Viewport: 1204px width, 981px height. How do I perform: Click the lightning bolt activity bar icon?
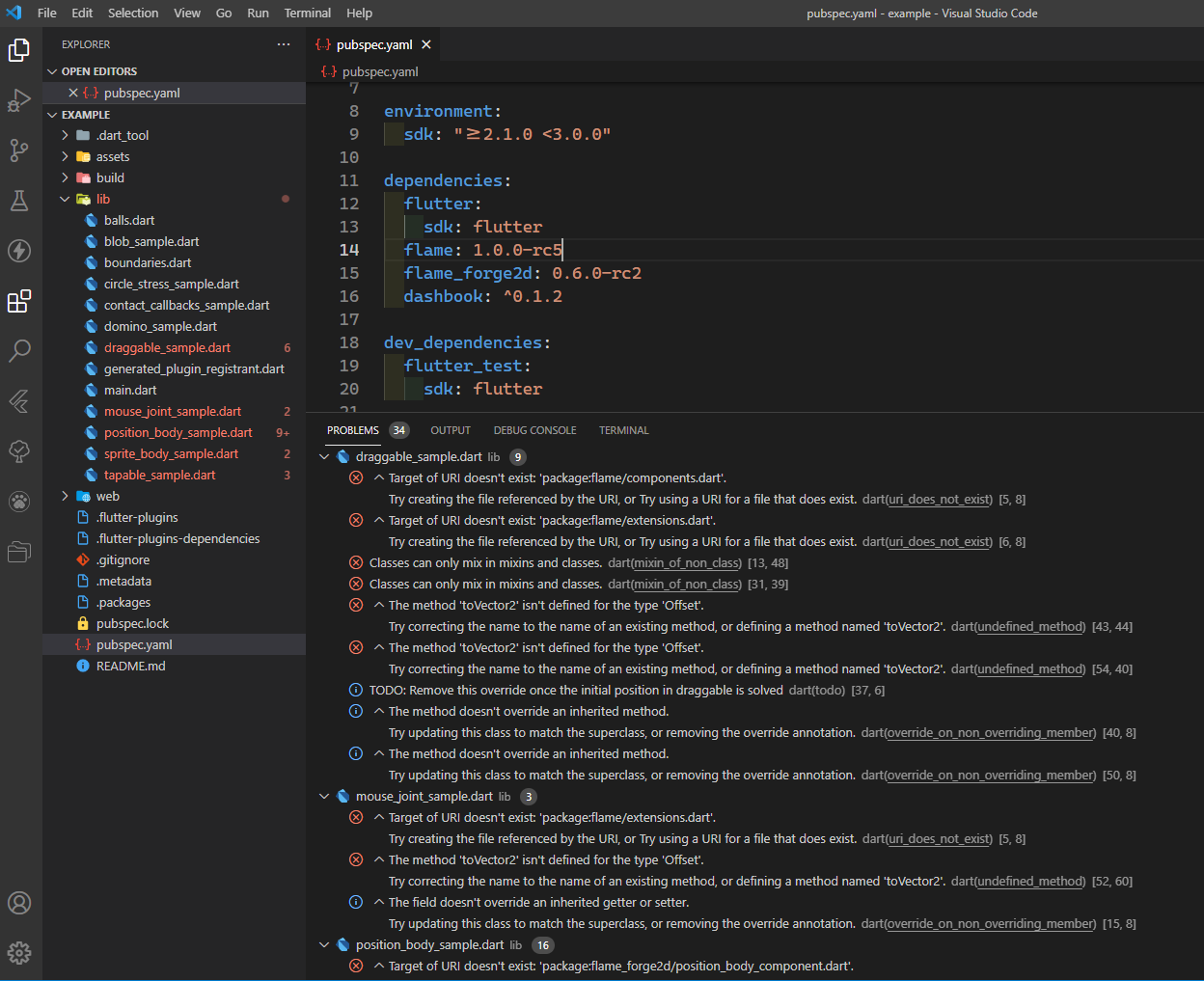[x=19, y=251]
